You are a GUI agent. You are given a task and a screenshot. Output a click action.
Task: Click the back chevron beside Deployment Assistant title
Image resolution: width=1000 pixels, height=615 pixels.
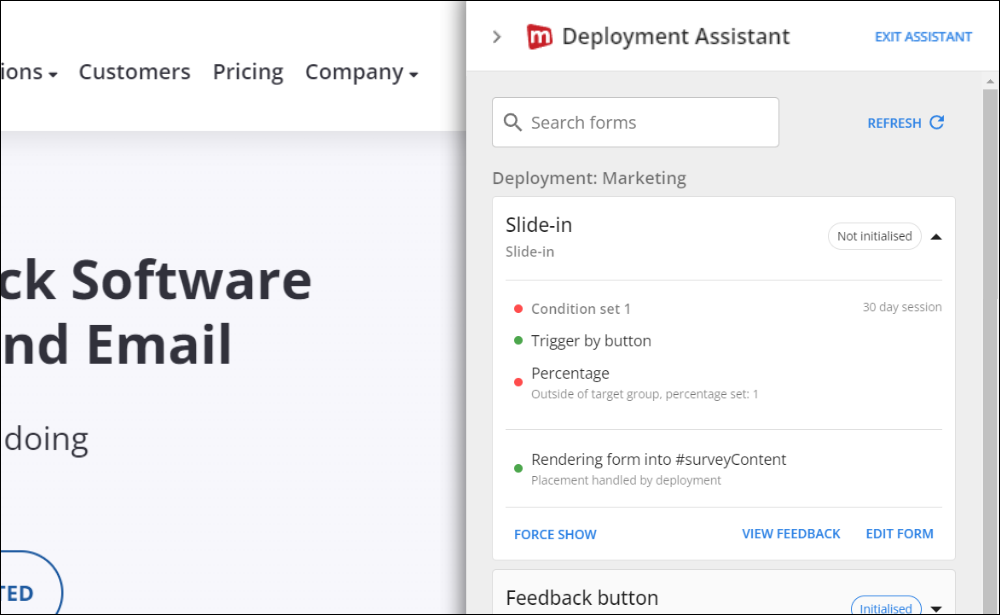[x=496, y=36]
